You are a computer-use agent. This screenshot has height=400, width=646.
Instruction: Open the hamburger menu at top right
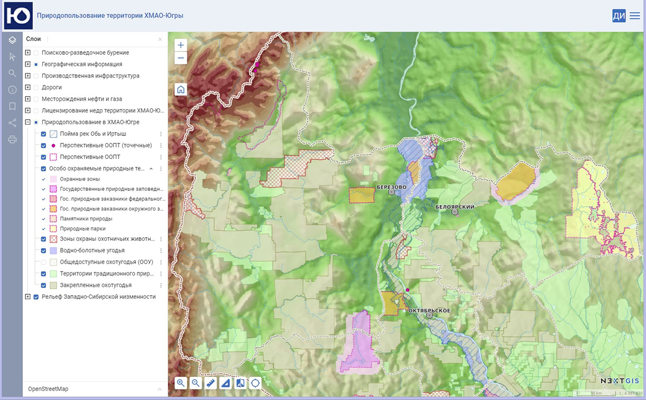(x=635, y=16)
